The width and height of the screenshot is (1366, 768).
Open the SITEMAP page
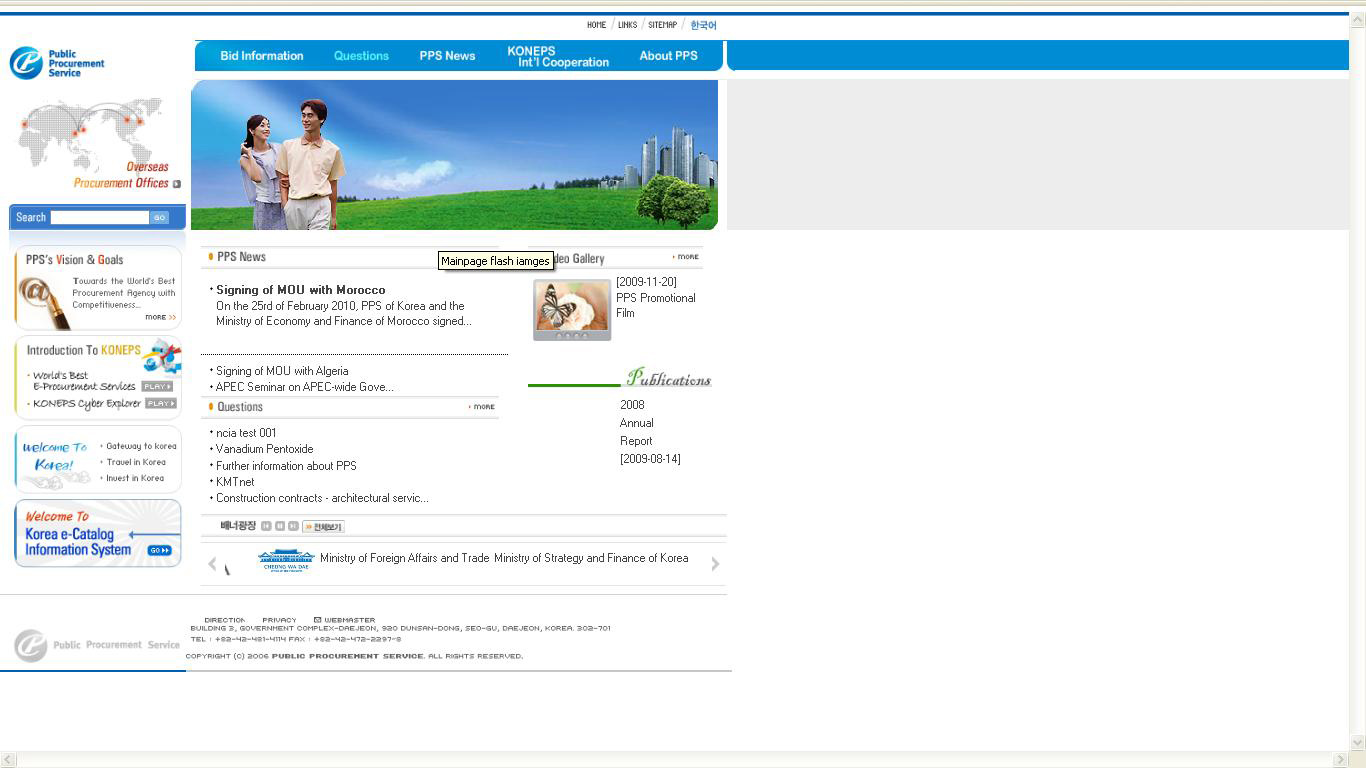point(662,25)
